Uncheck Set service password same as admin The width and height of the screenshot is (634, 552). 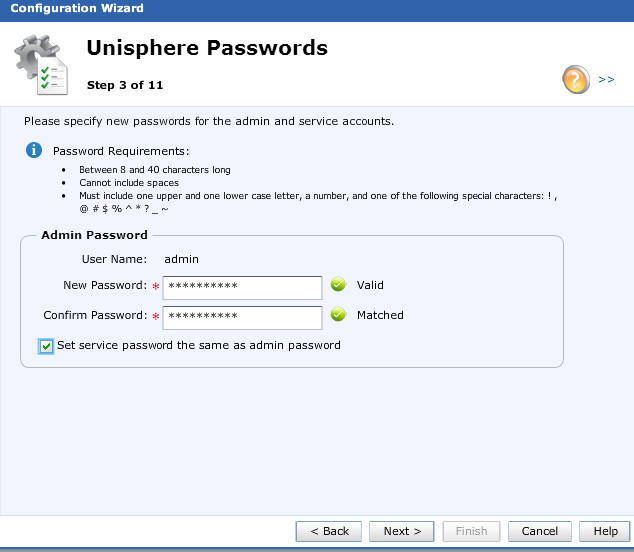pyautogui.click(x=46, y=346)
